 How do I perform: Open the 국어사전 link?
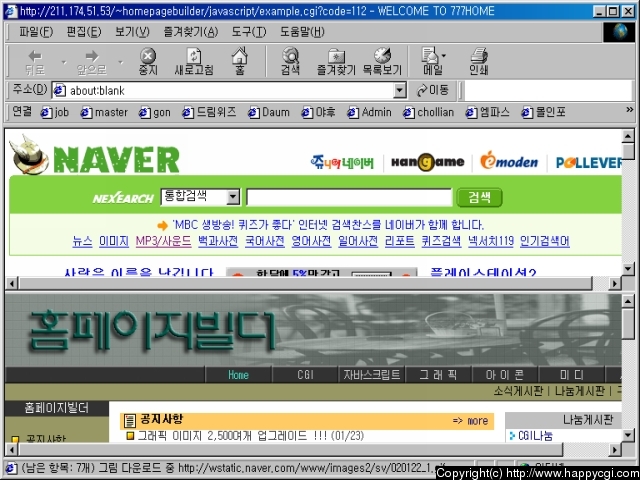point(264,241)
